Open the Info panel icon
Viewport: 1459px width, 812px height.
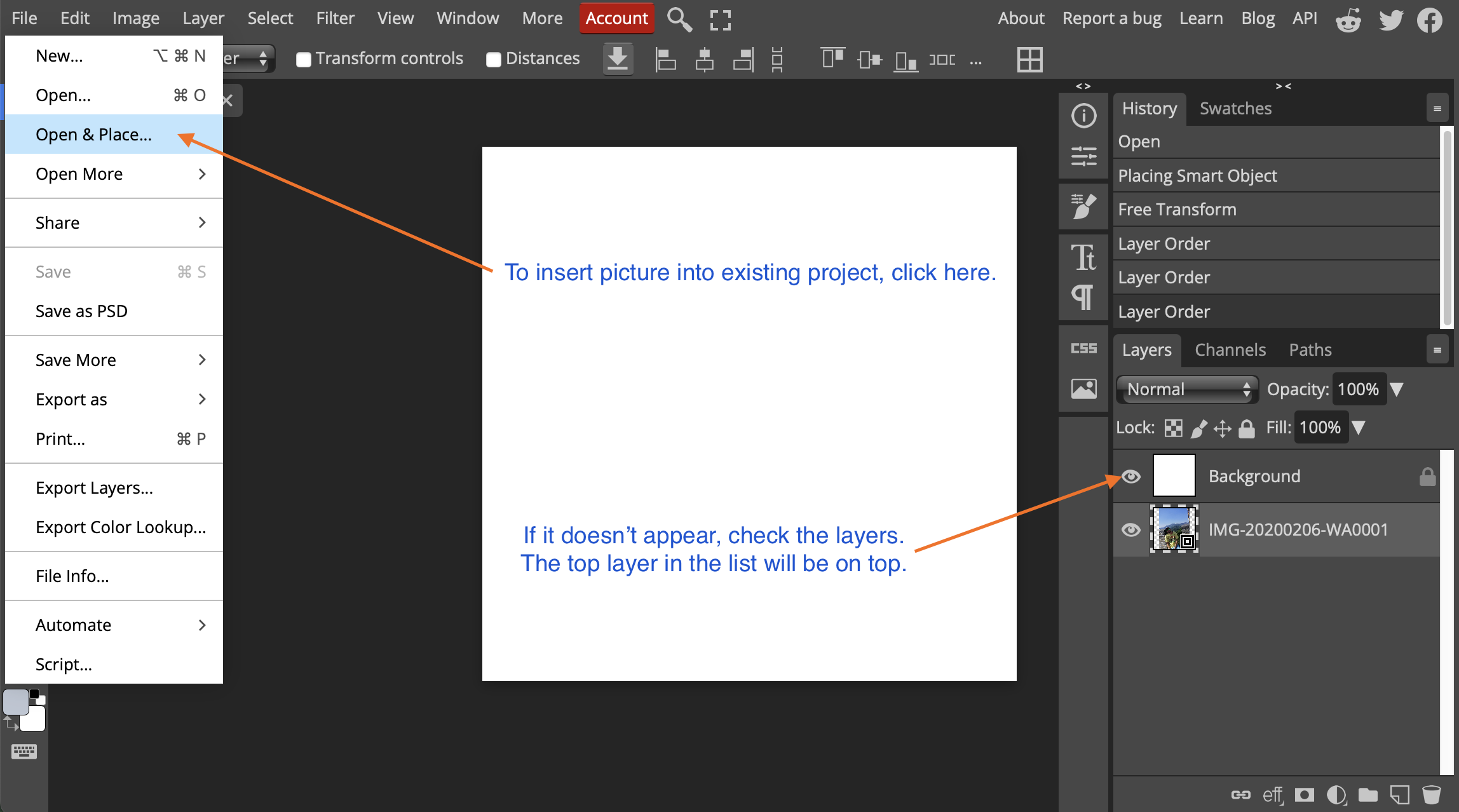(1083, 116)
